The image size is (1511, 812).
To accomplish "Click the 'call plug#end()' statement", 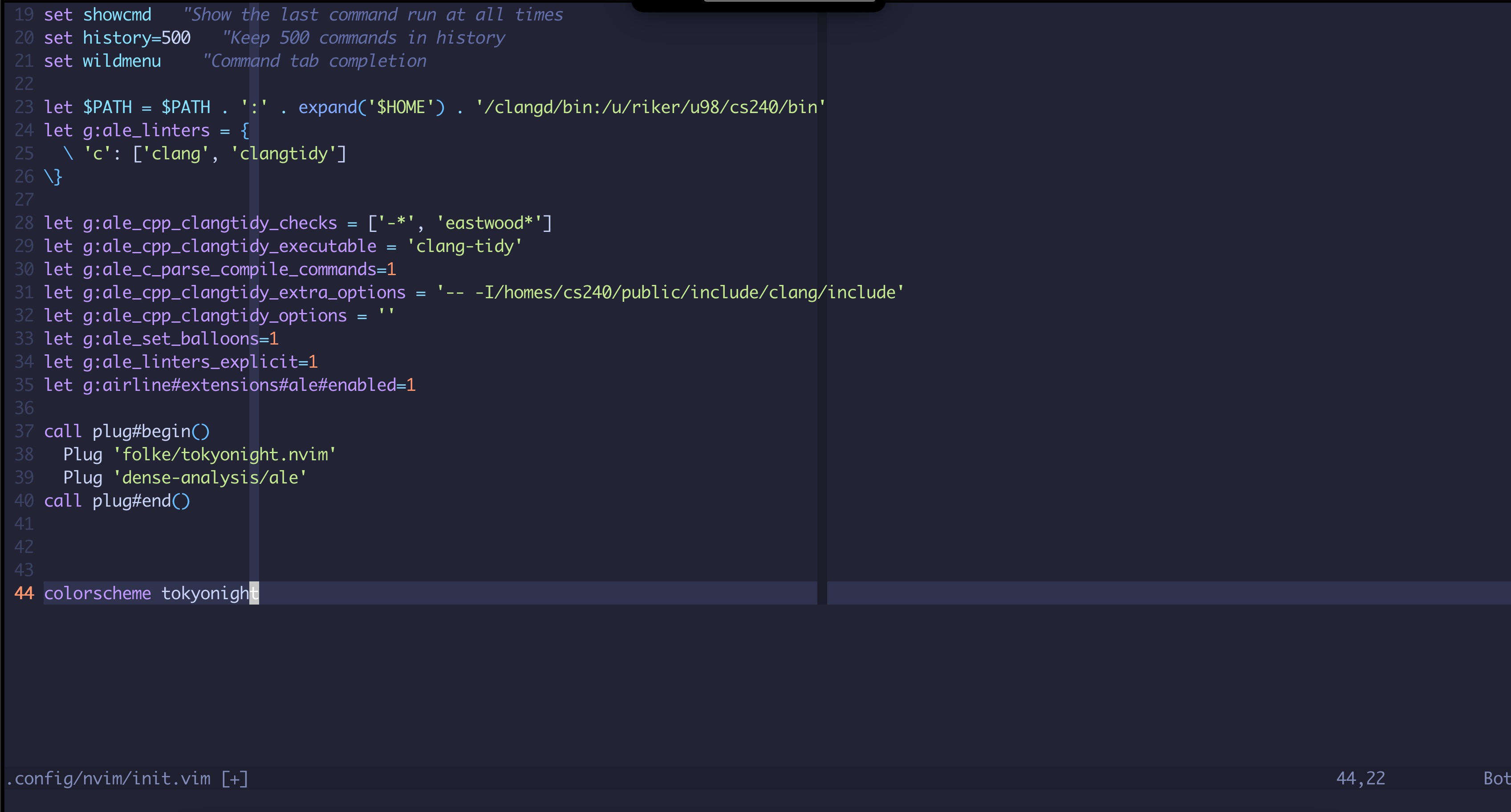I will pyautogui.click(x=116, y=500).
